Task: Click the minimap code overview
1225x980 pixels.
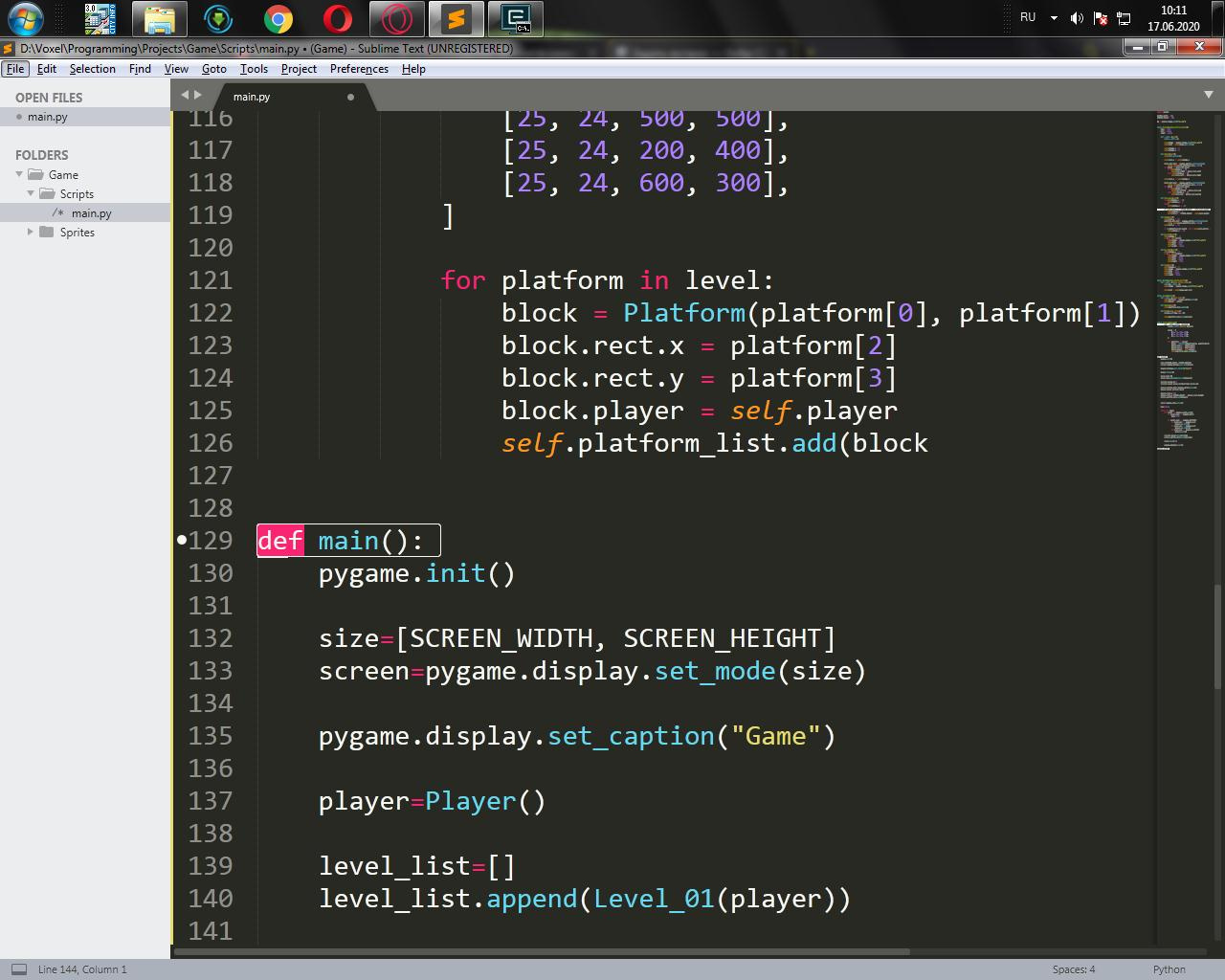Action: coord(1185,280)
